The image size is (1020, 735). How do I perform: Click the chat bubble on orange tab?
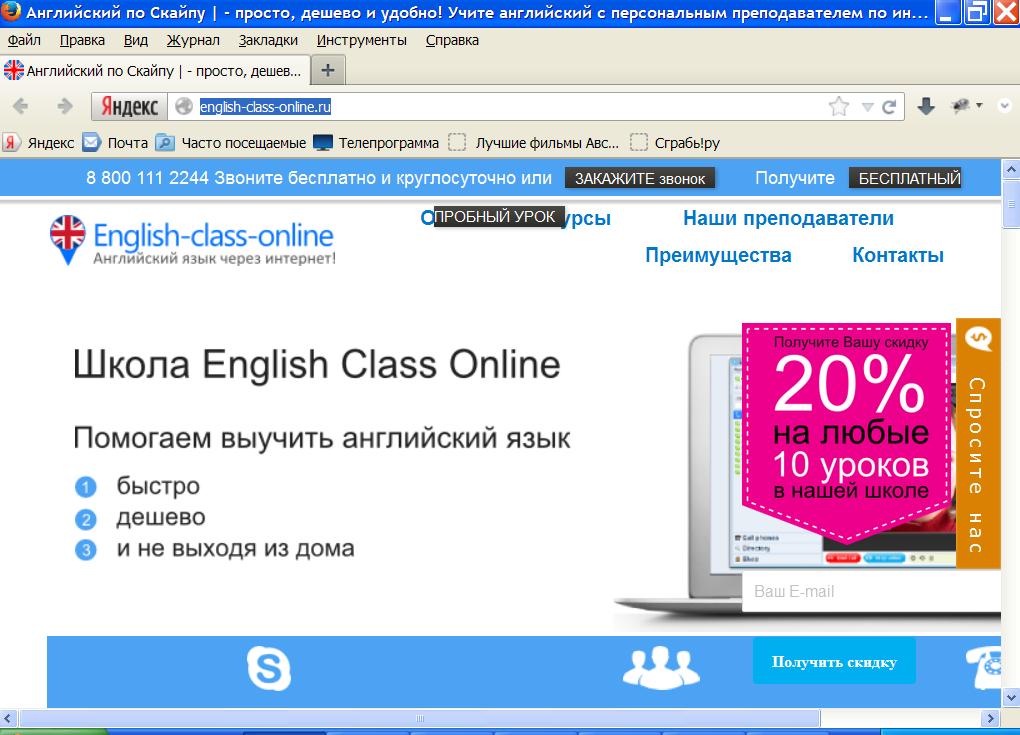[x=978, y=338]
